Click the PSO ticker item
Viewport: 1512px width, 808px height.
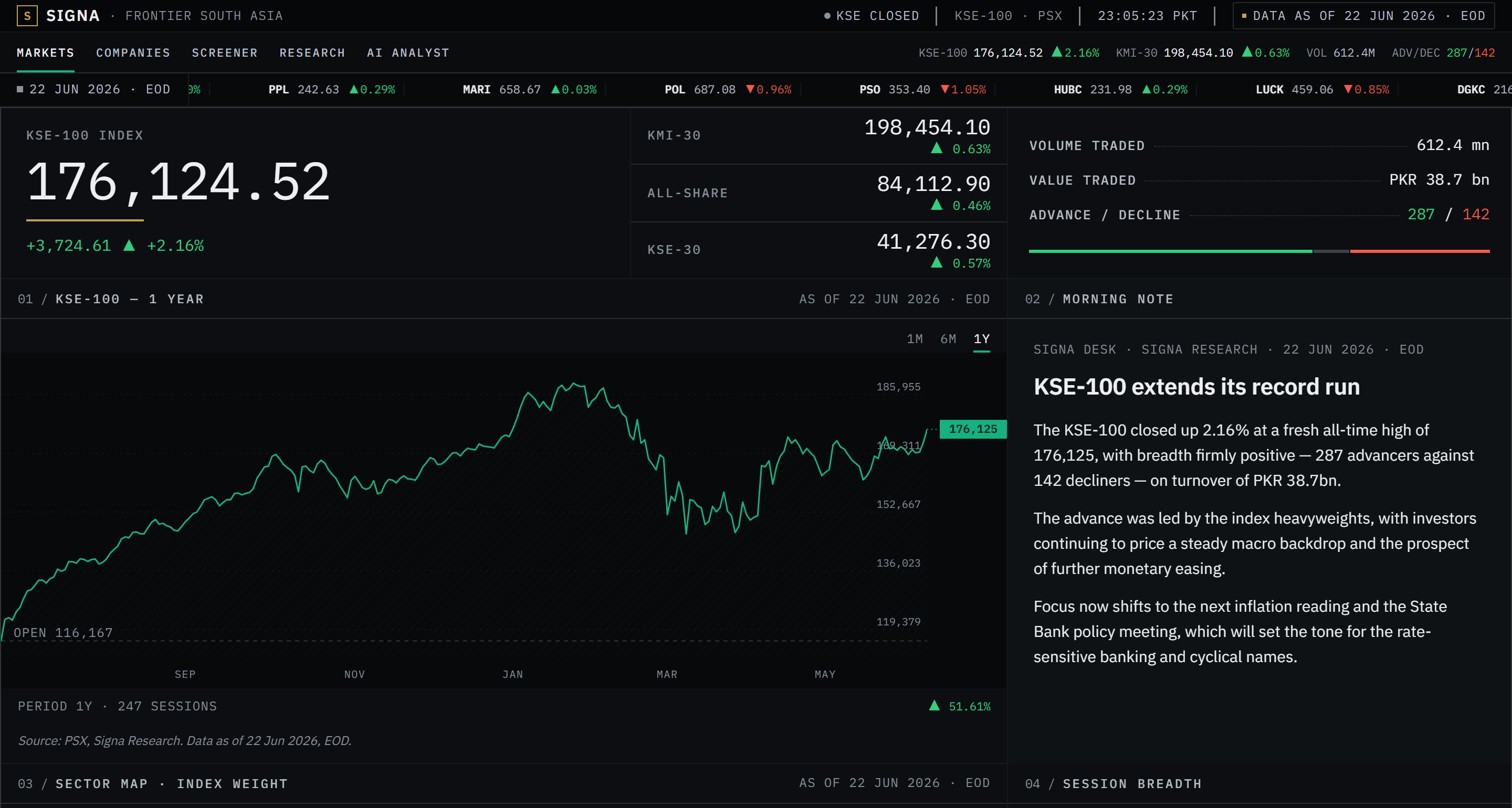[x=923, y=90]
